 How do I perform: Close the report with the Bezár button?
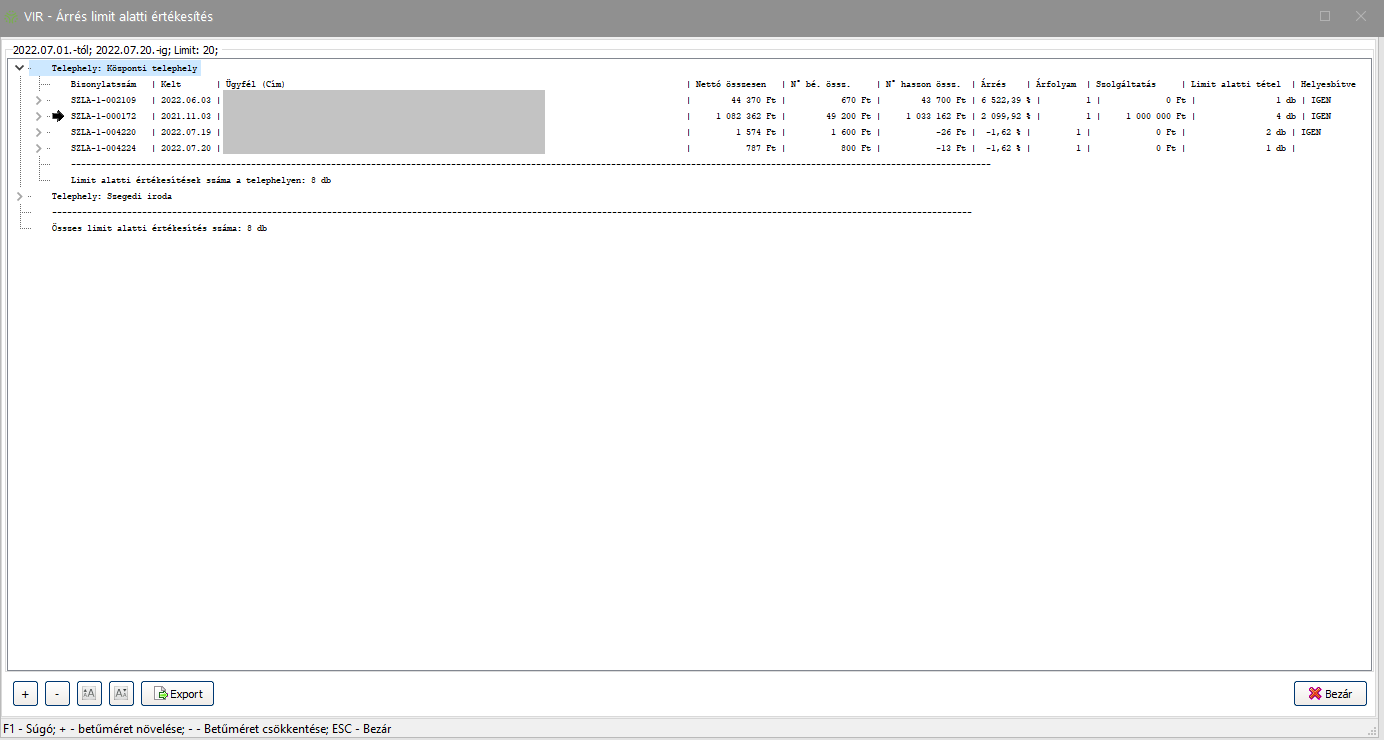click(x=1330, y=694)
